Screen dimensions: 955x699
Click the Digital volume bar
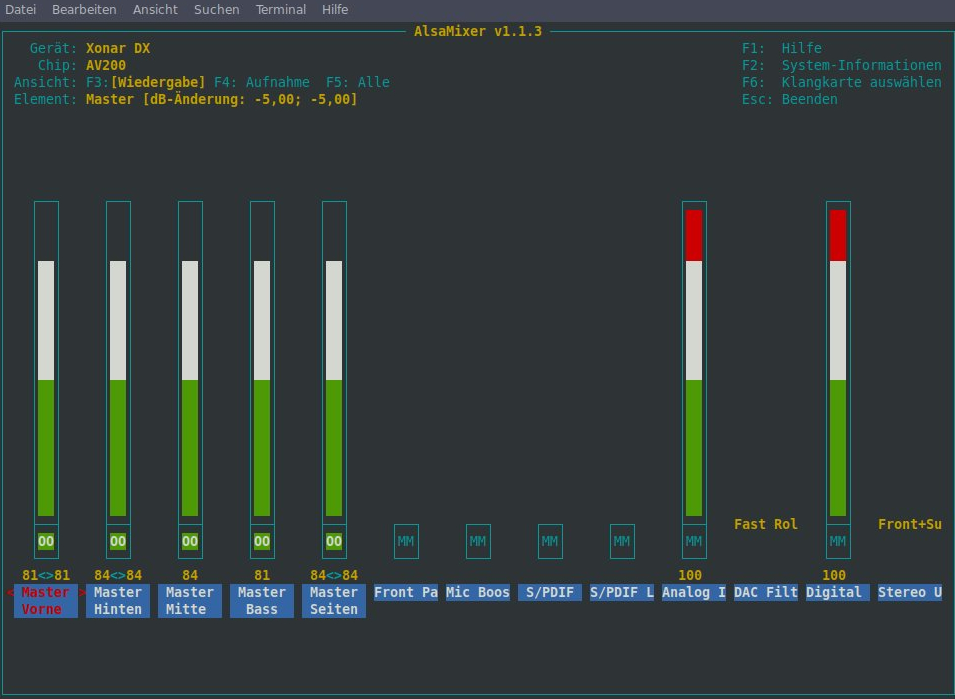pyautogui.click(x=838, y=363)
